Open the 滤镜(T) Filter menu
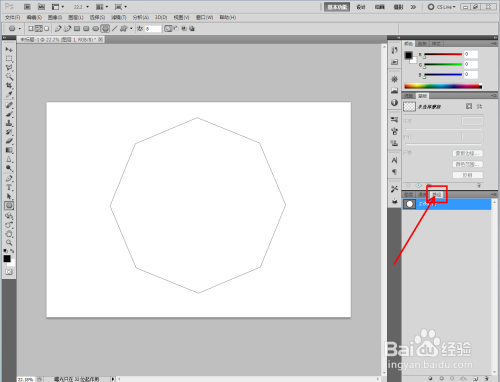 pyautogui.click(x=119, y=17)
